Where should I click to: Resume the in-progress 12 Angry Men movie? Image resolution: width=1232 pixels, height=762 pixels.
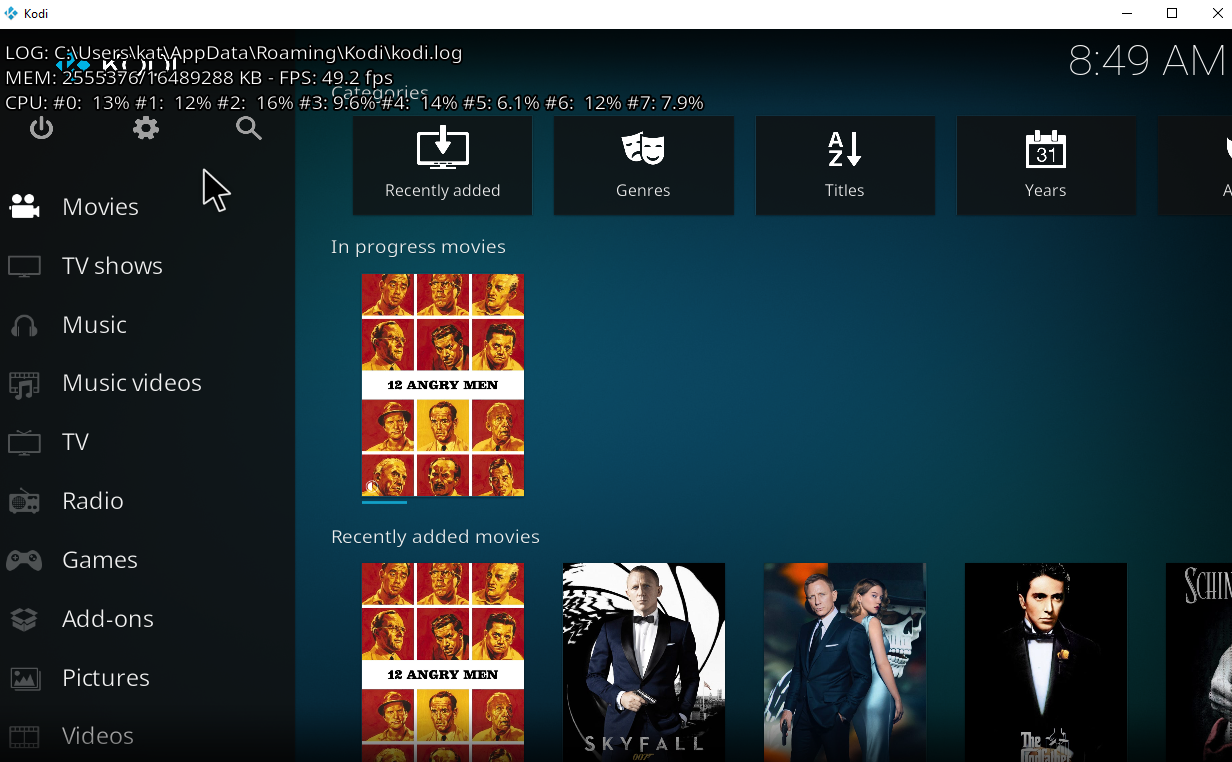point(442,385)
